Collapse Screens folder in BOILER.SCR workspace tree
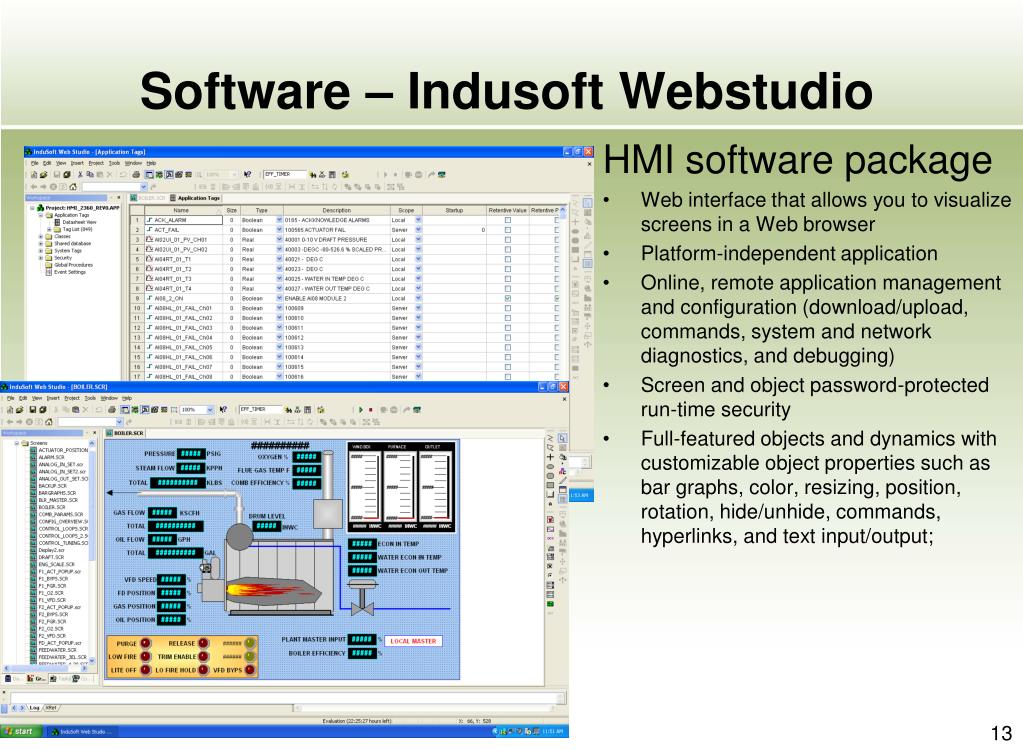The height and width of the screenshot is (750, 1023). [17, 443]
